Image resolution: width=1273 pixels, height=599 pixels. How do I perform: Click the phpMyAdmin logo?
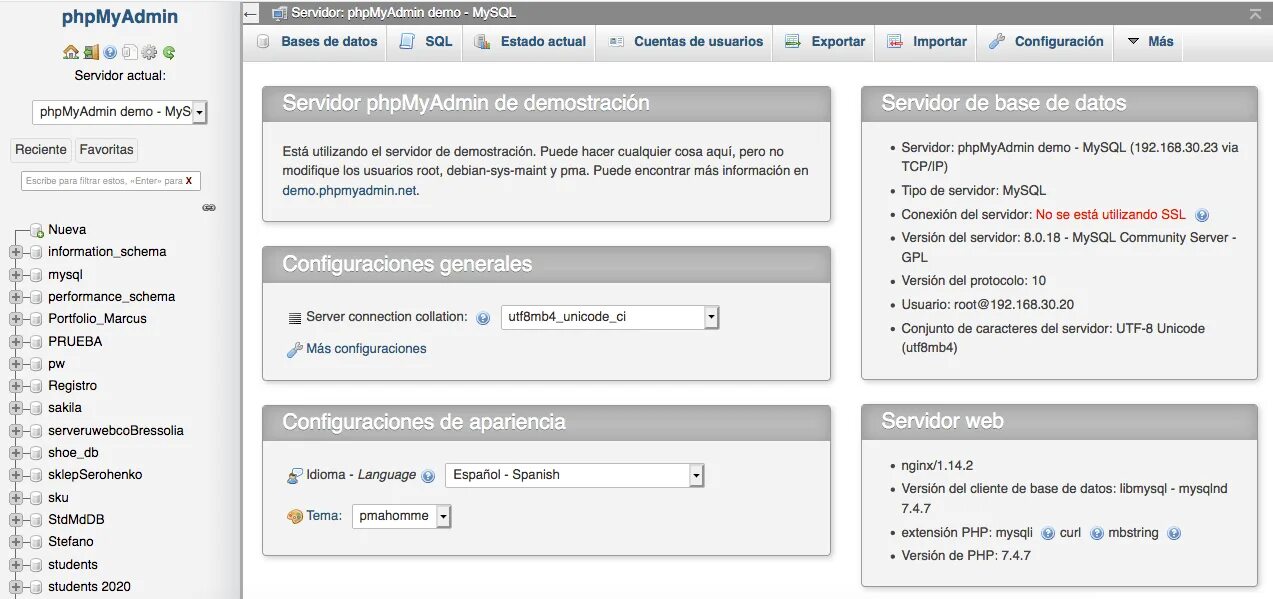[120, 17]
